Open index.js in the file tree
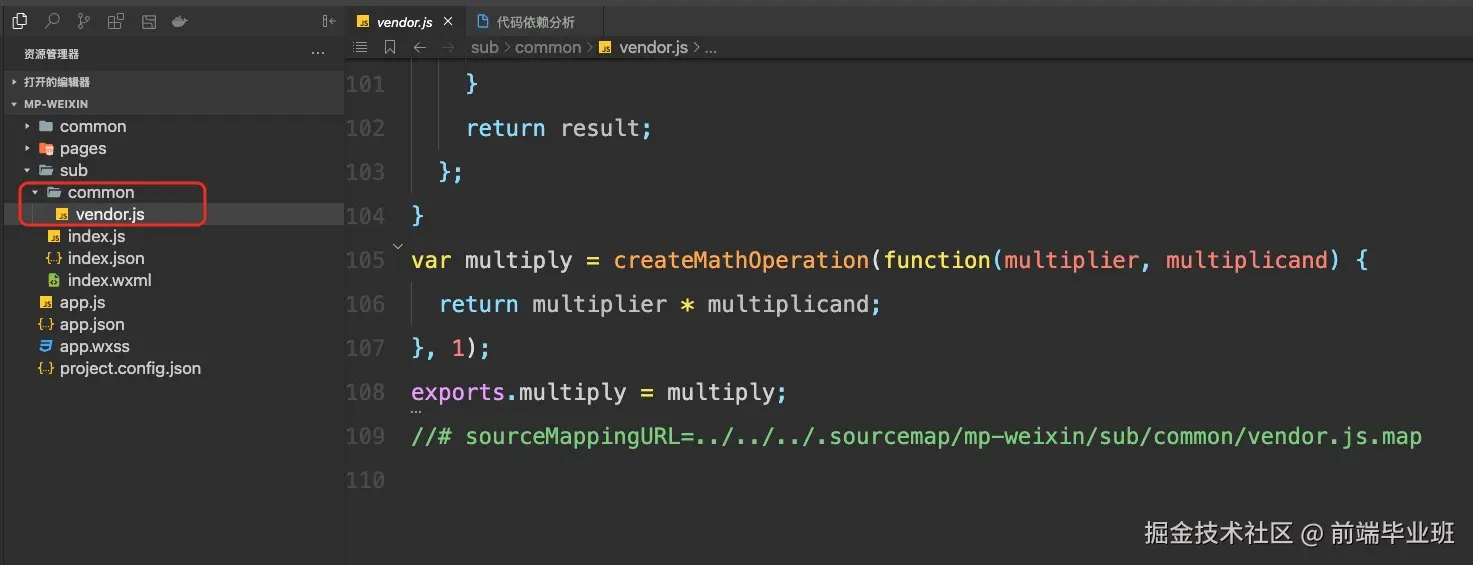1473x565 pixels. [172, 236]
